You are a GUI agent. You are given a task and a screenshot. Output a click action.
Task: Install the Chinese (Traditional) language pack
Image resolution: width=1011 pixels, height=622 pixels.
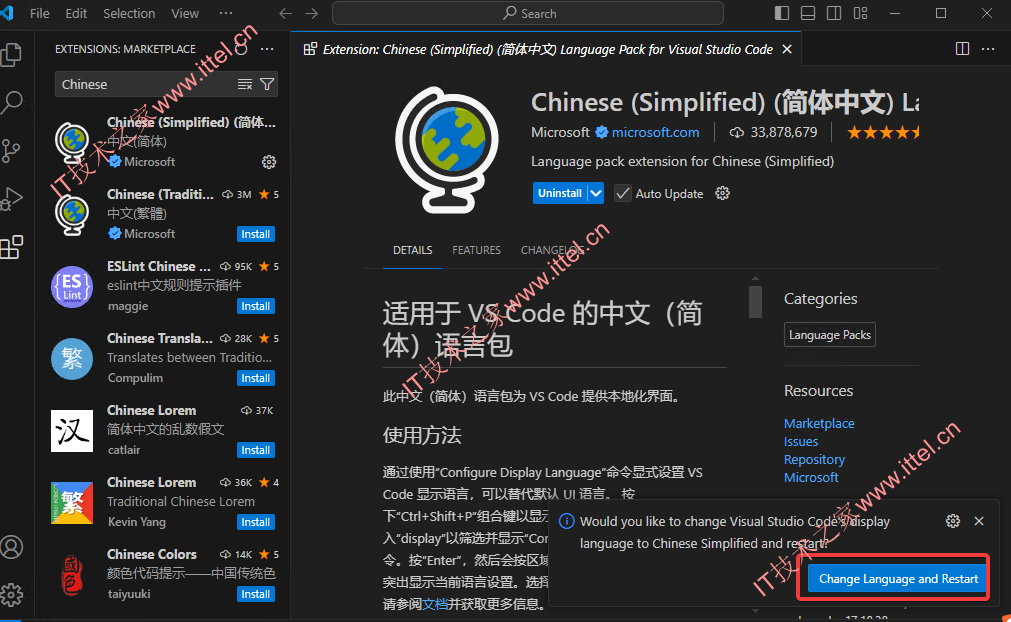255,234
